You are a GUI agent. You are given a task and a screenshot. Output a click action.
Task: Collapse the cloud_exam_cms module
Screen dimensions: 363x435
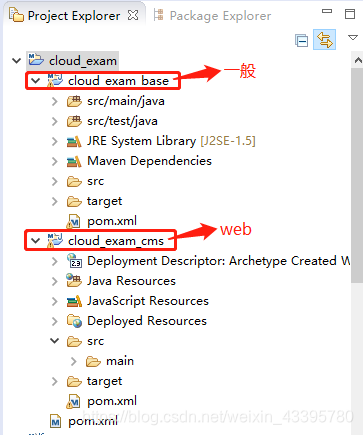pyautogui.click(x=35, y=240)
